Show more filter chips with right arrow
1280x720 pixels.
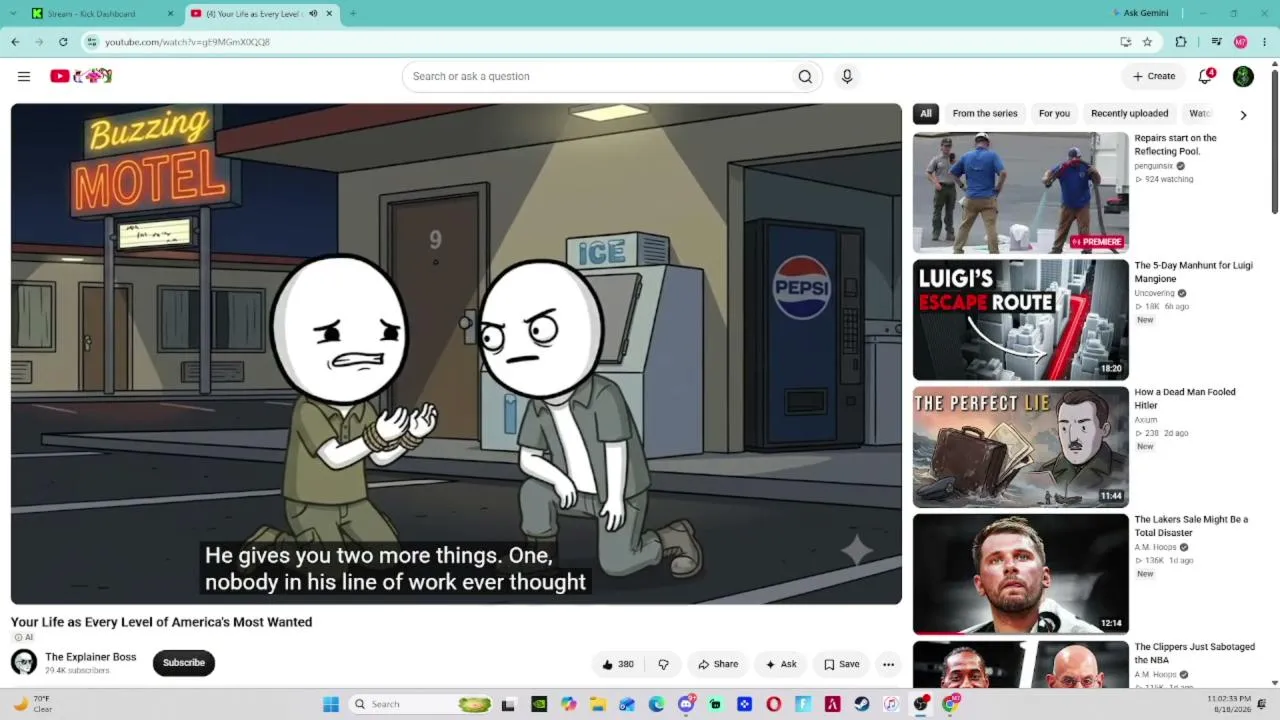click(1243, 115)
